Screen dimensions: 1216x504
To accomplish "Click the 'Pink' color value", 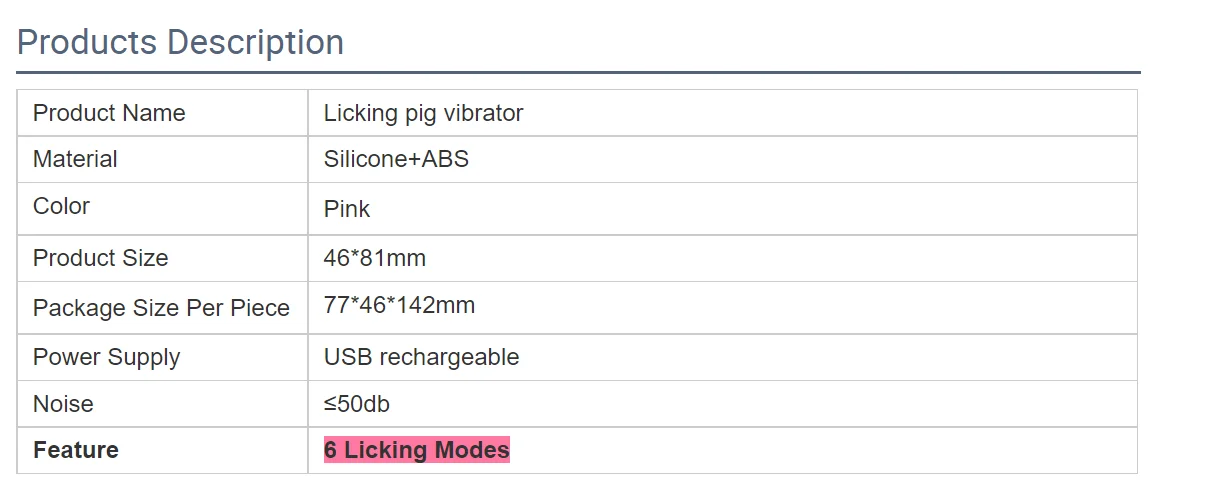I will point(347,209).
